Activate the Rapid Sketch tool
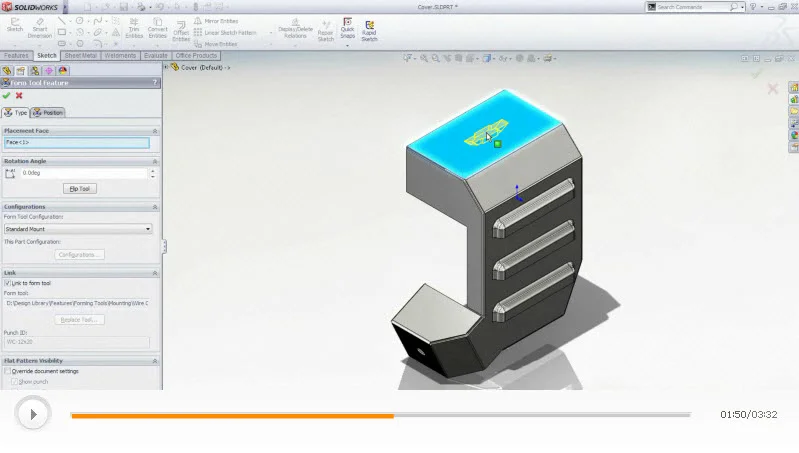799x453 pixels. pyautogui.click(x=369, y=31)
